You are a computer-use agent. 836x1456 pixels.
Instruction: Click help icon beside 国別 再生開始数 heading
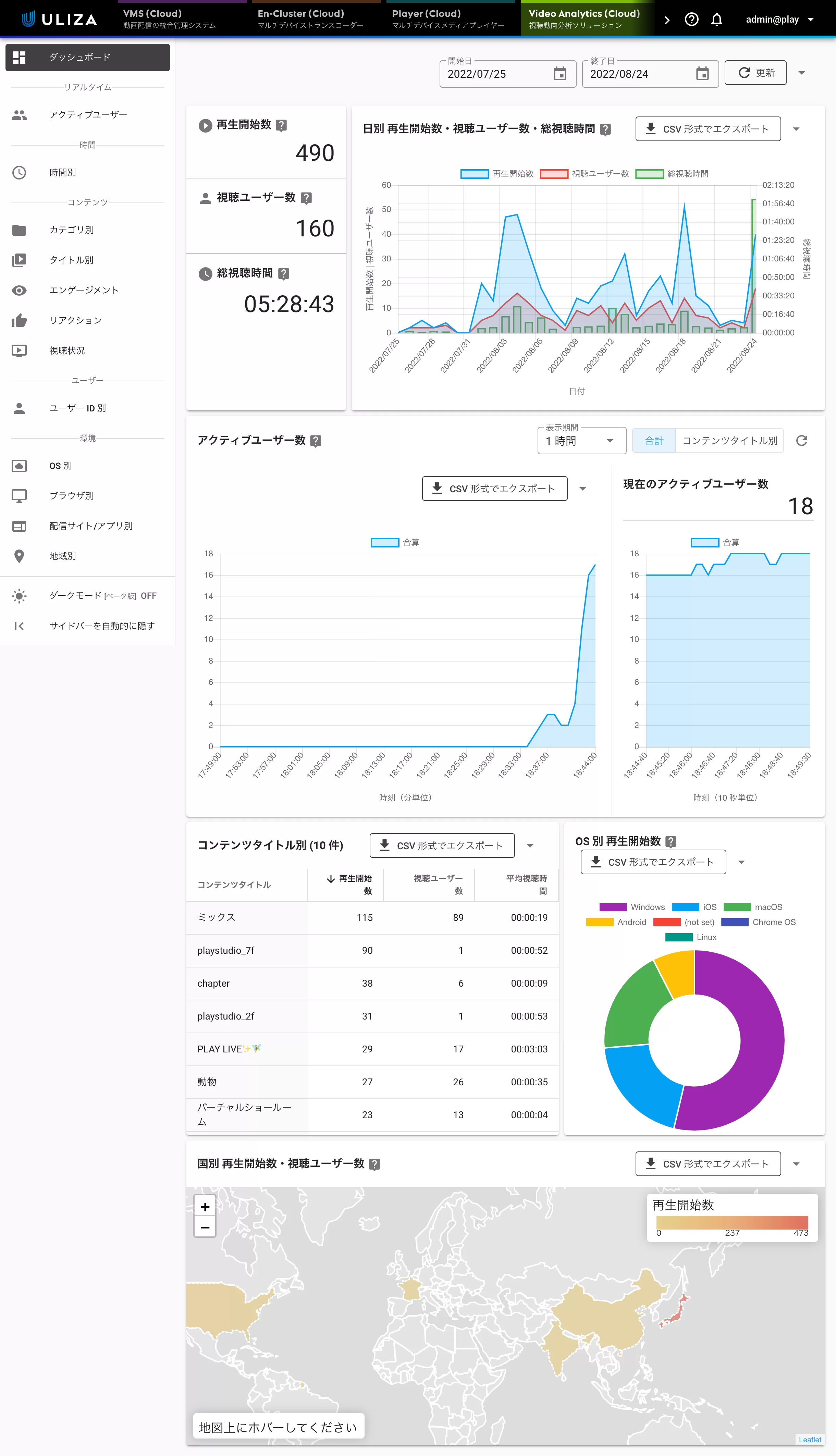click(x=374, y=1164)
